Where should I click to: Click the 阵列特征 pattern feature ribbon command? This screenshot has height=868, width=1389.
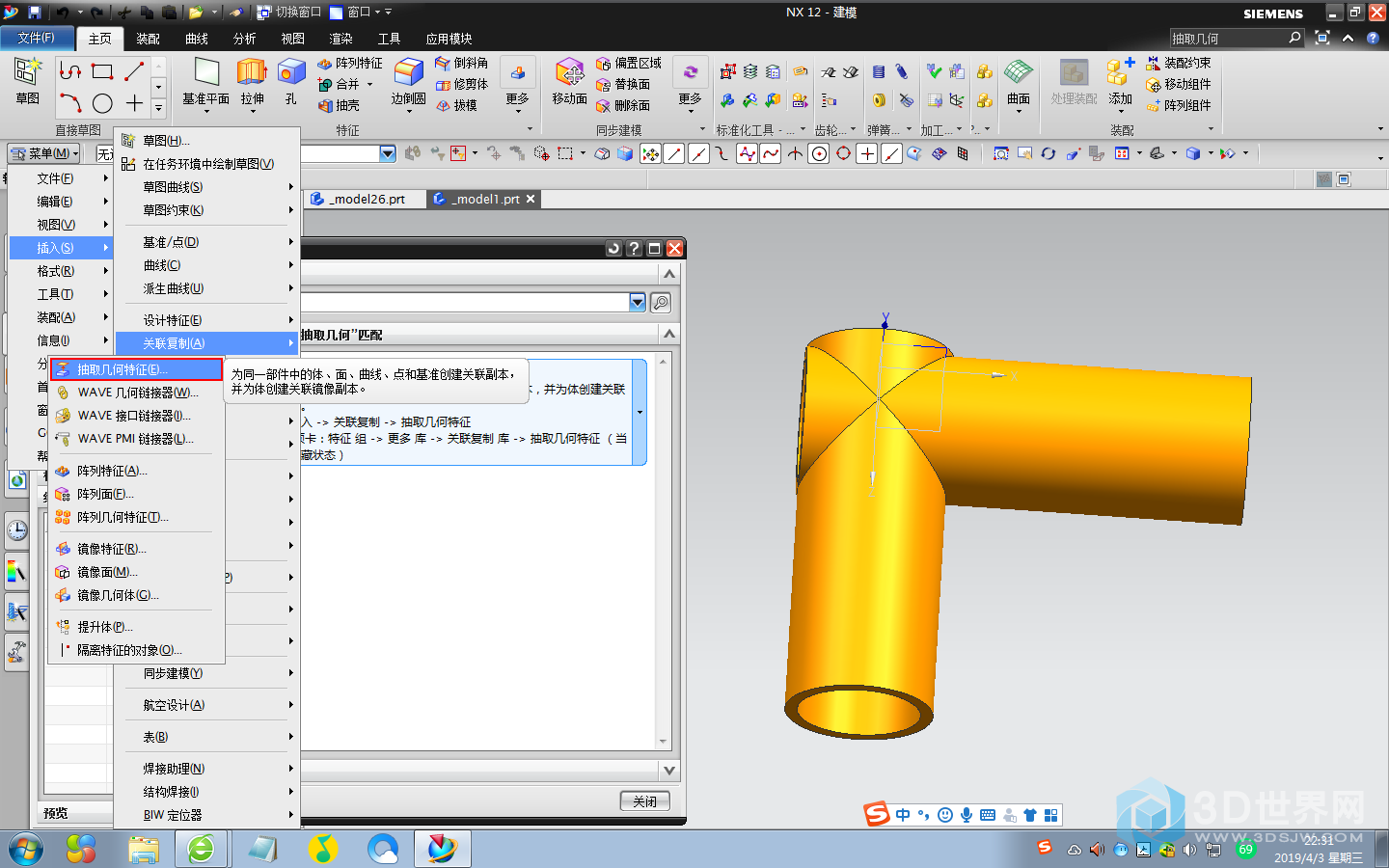point(350,63)
